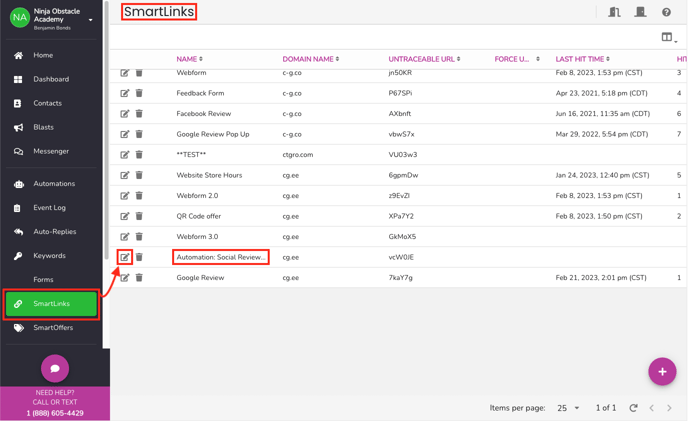Open the column display options menu
This screenshot has height=421, width=688.
(x=668, y=38)
